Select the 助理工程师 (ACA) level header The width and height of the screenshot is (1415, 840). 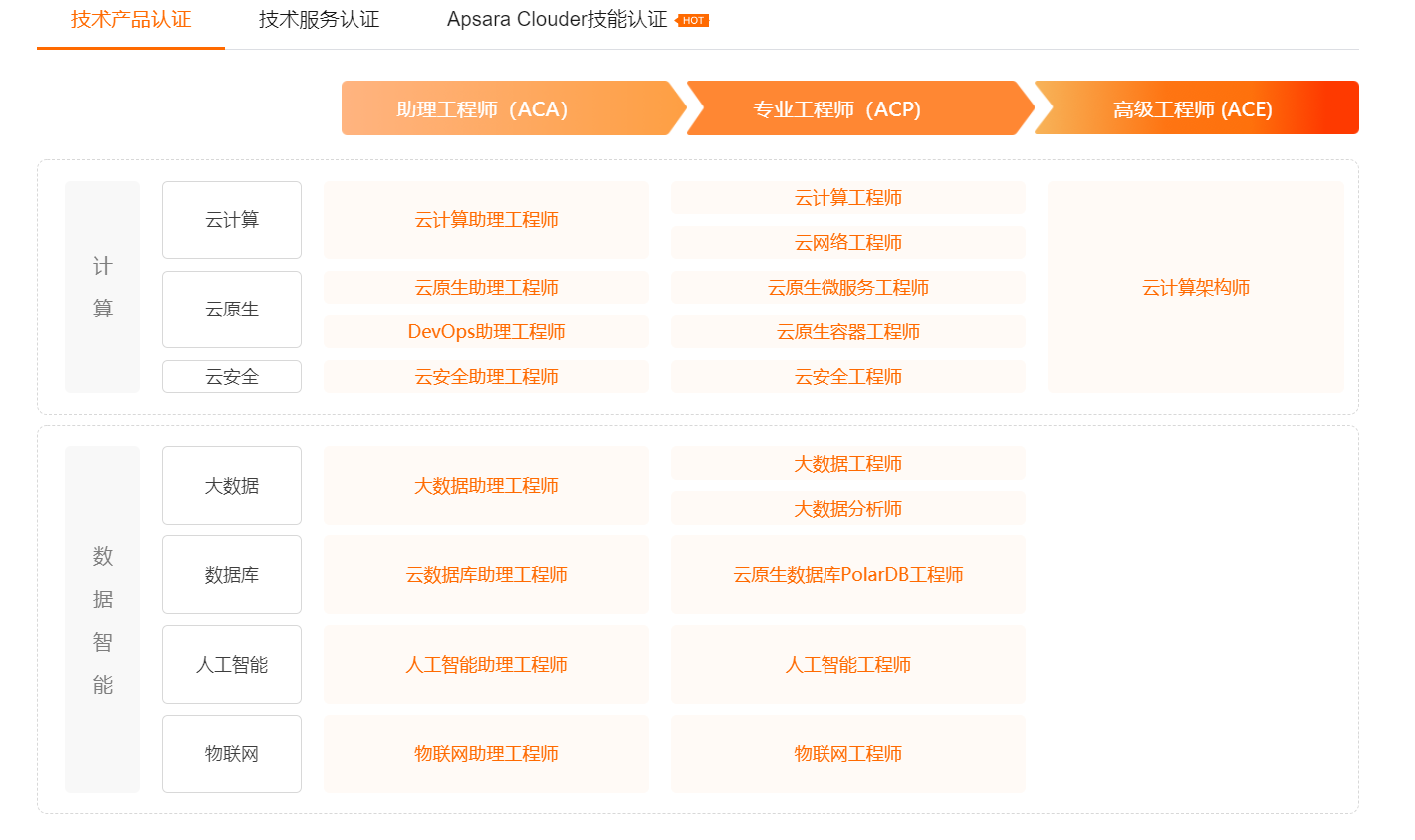pos(513,108)
